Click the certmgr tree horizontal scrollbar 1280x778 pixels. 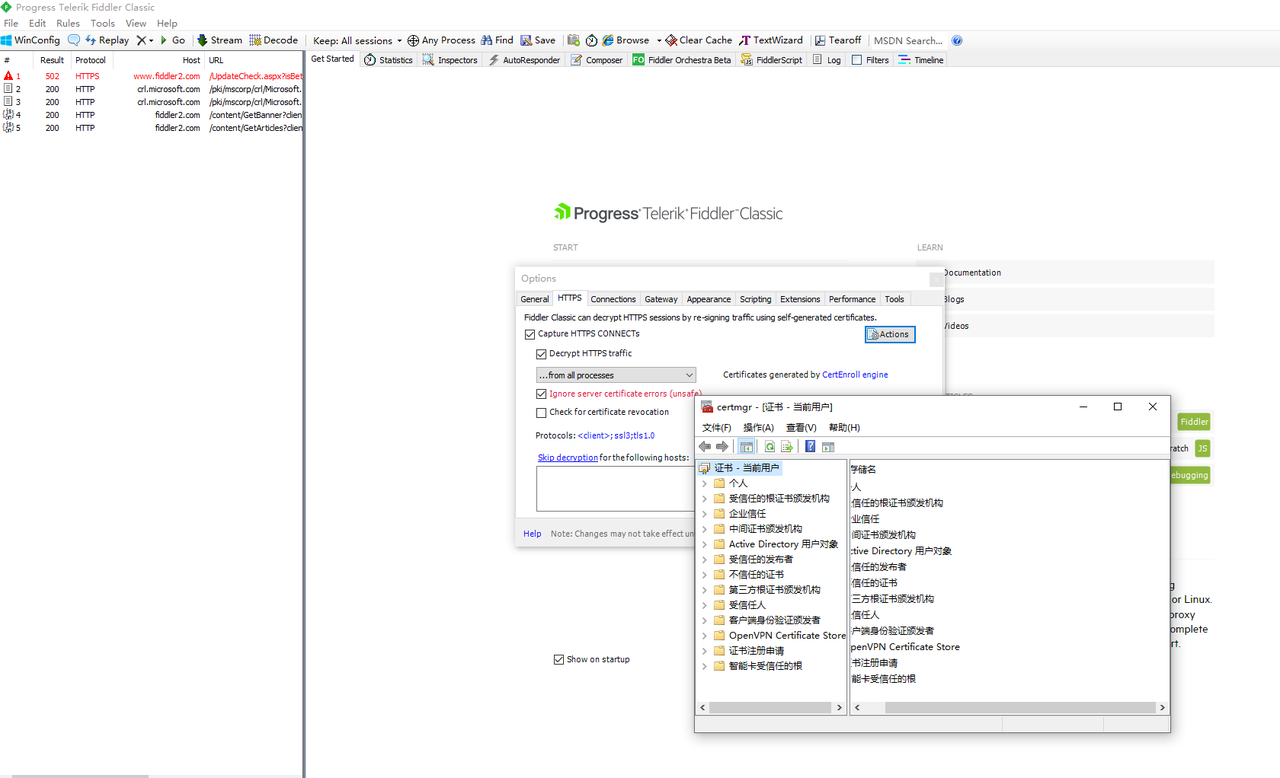pos(771,707)
